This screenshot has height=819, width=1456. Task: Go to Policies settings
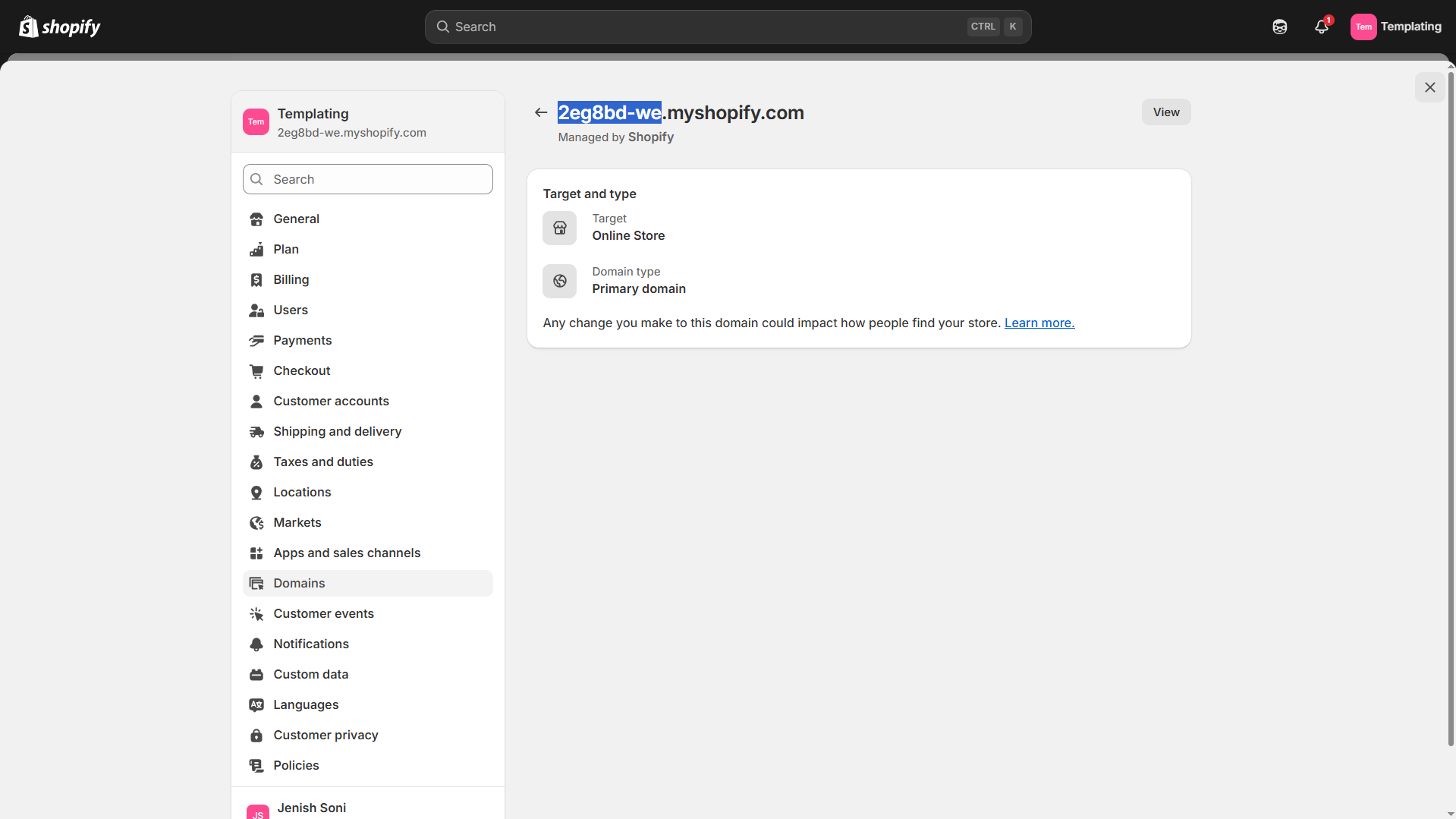click(368, 766)
